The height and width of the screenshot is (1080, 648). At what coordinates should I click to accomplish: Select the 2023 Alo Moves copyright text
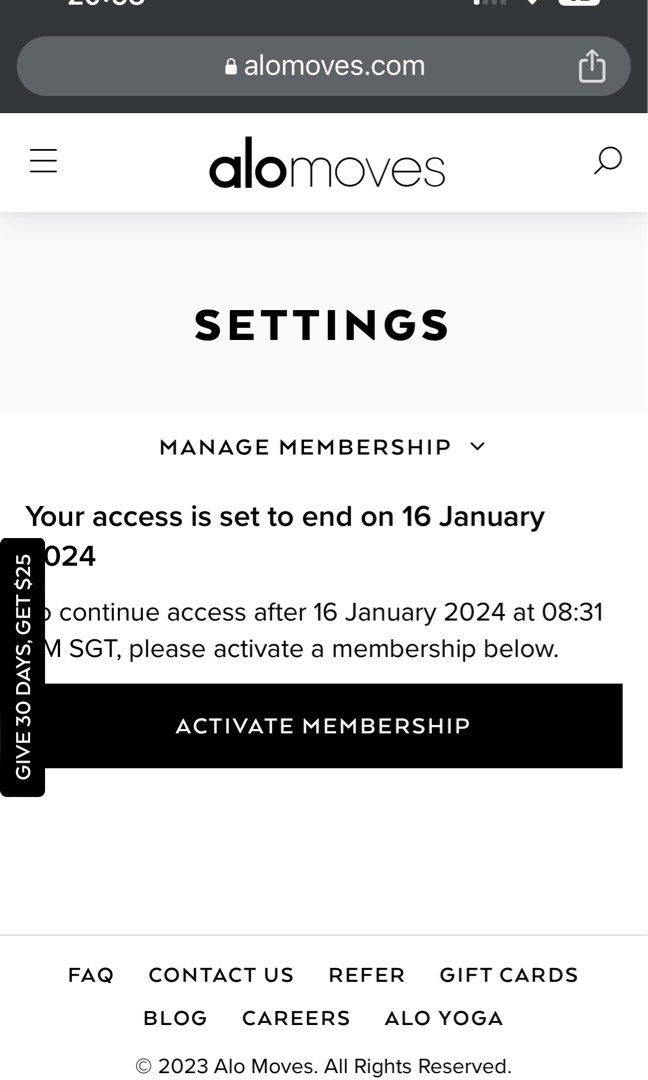[x=324, y=1066]
